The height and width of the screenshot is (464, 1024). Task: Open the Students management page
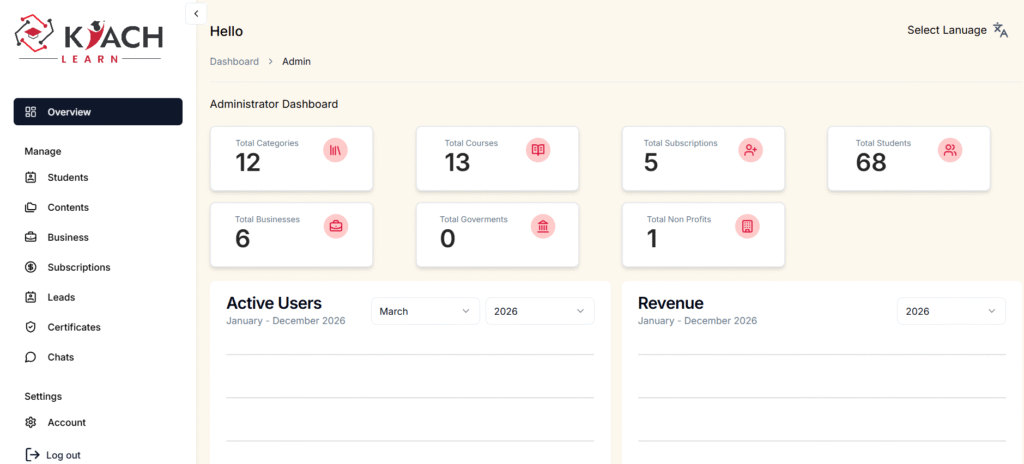coord(67,177)
